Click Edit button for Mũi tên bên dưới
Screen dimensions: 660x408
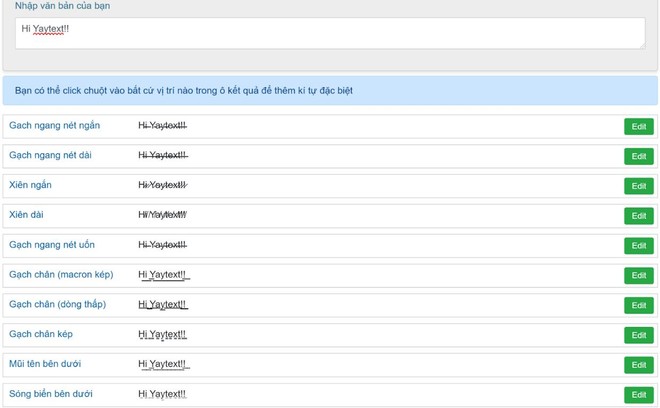click(639, 365)
